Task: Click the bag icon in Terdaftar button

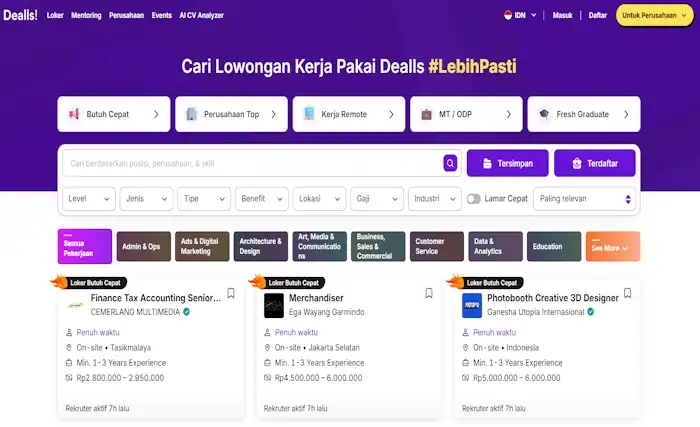Action: [x=577, y=163]
